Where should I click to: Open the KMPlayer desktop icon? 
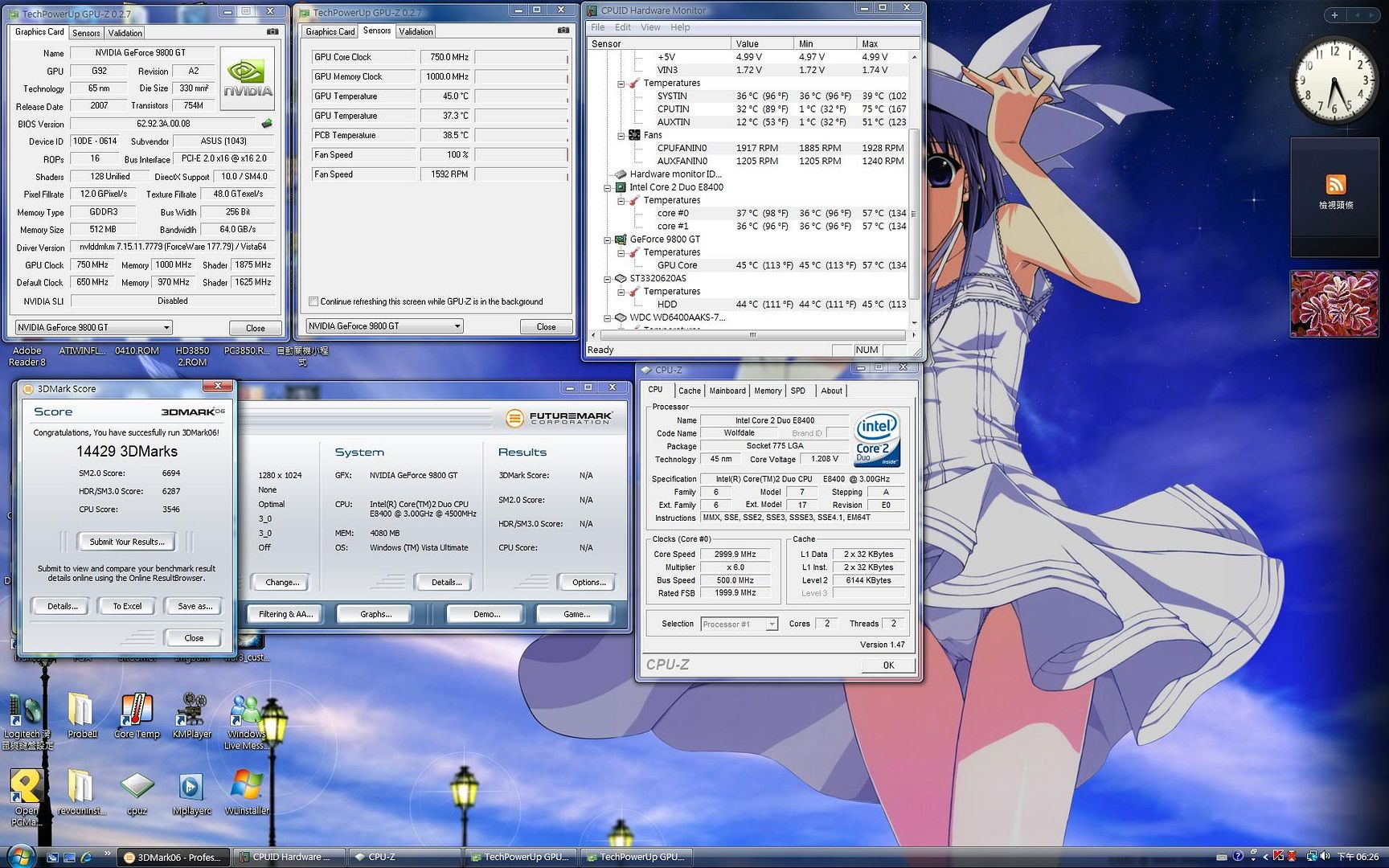(x=191, y=715)
